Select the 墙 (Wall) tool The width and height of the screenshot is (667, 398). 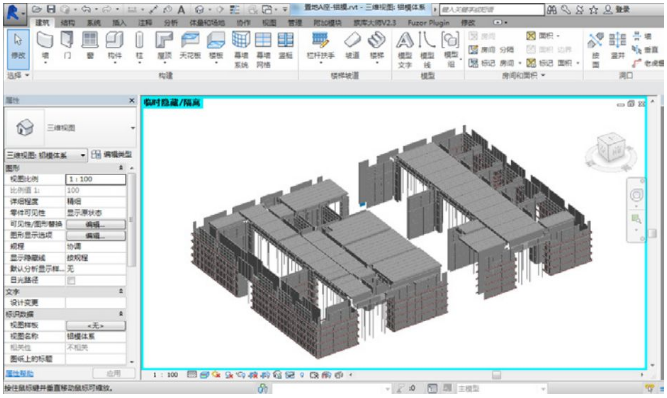tap(45, 46)
